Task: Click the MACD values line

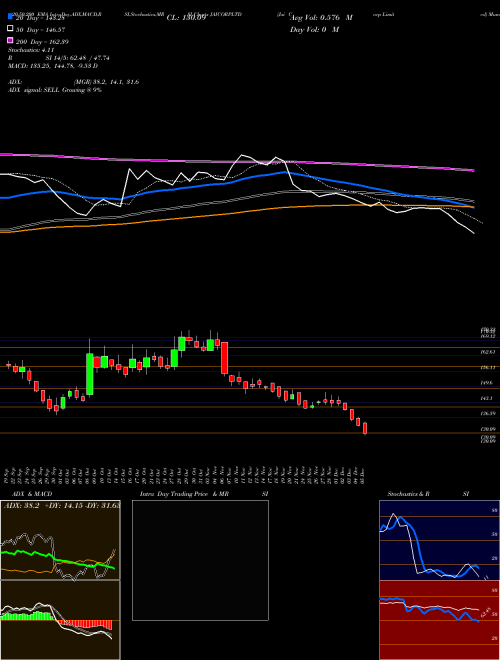Action: point(53,66)
